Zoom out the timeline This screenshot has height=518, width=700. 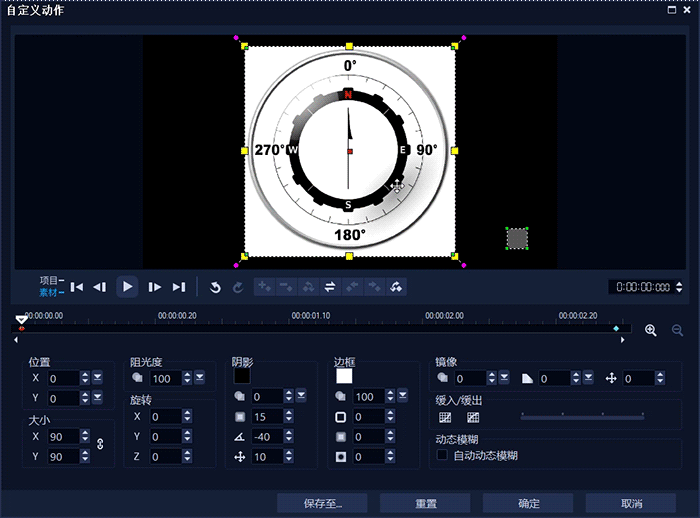point(677,330)
